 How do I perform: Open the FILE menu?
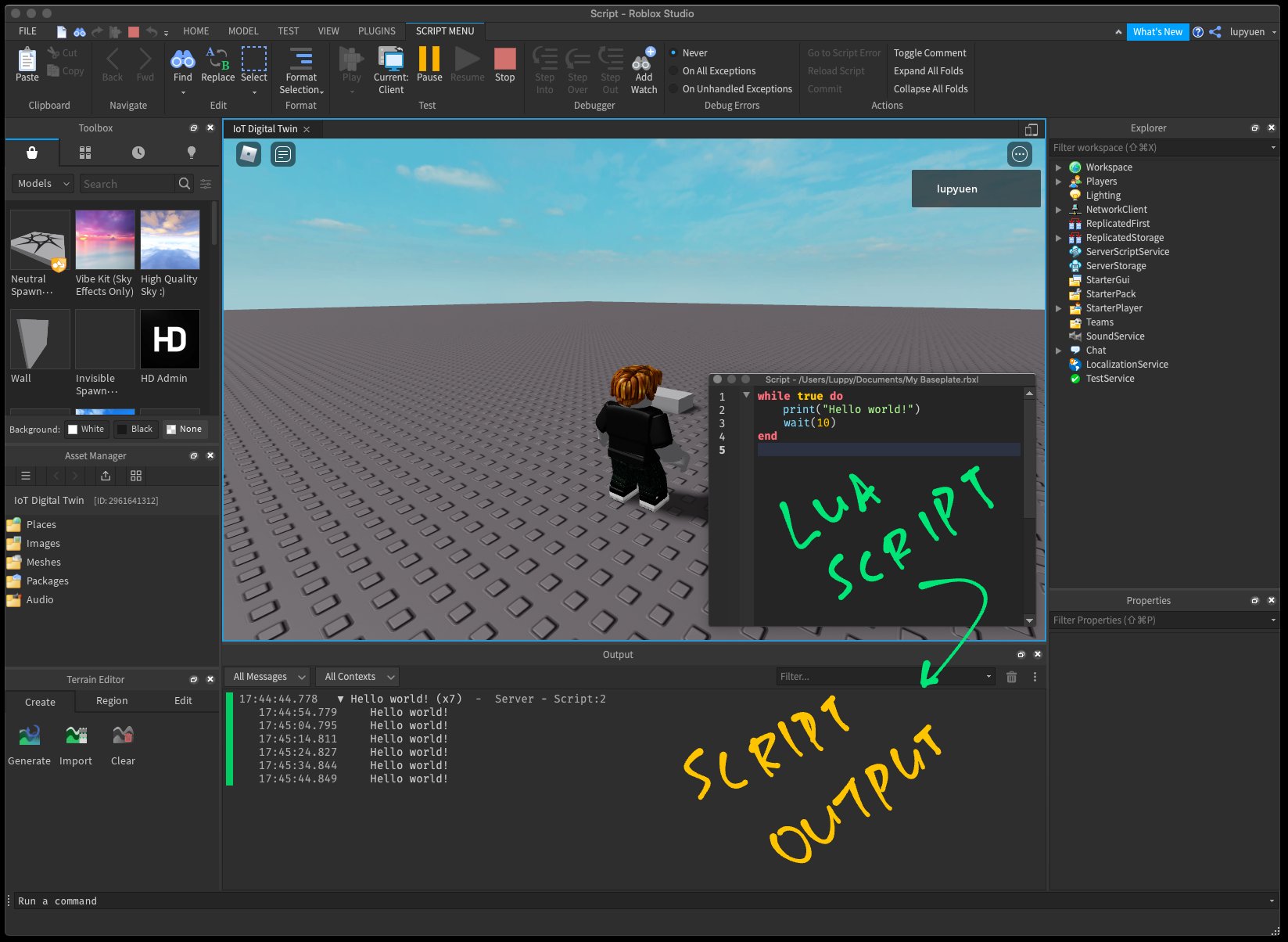(27, 31)
